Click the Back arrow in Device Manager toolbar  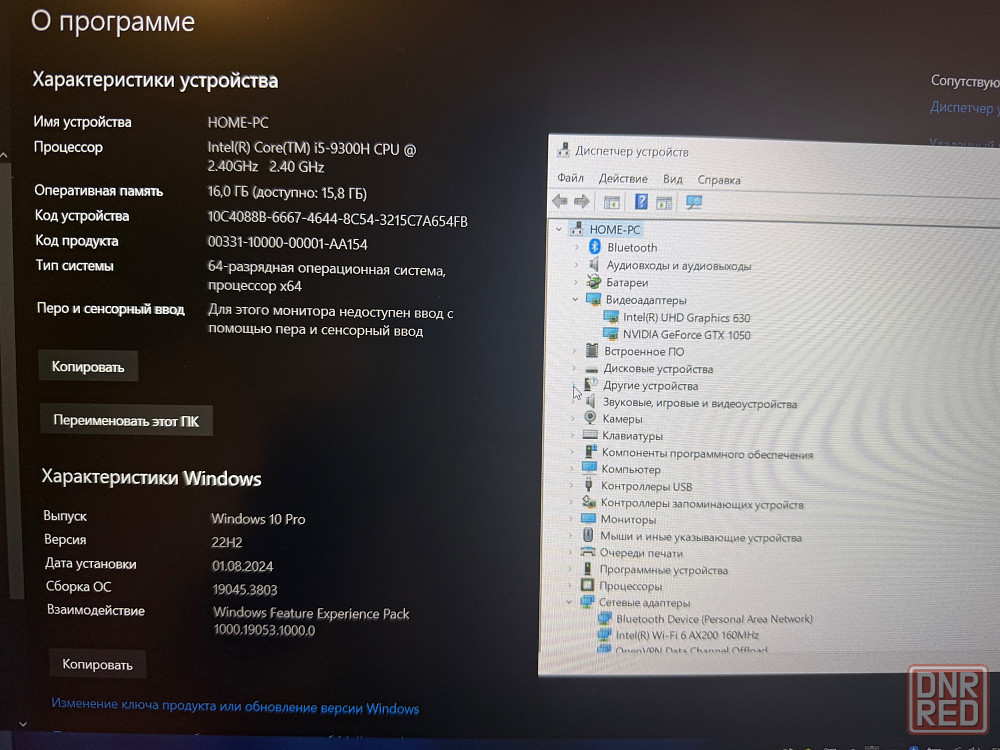(560, 202)
